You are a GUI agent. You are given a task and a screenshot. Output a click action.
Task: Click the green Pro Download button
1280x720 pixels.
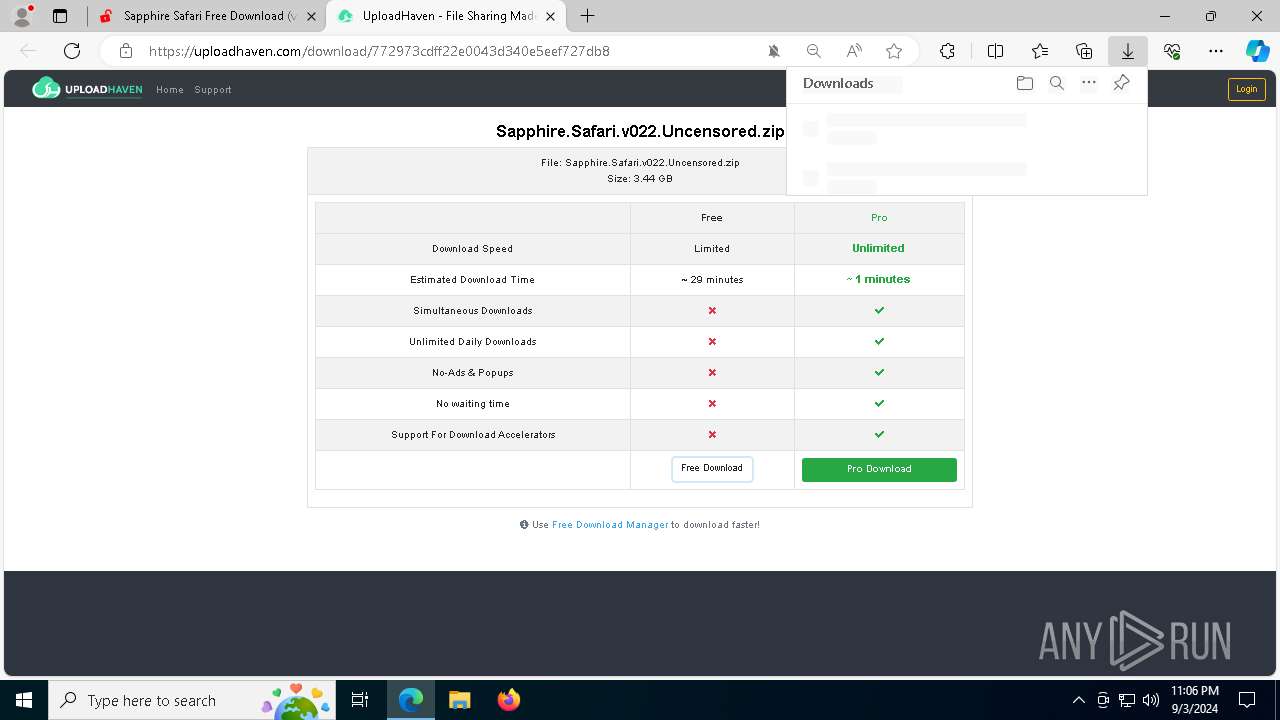tap(879, 469)
